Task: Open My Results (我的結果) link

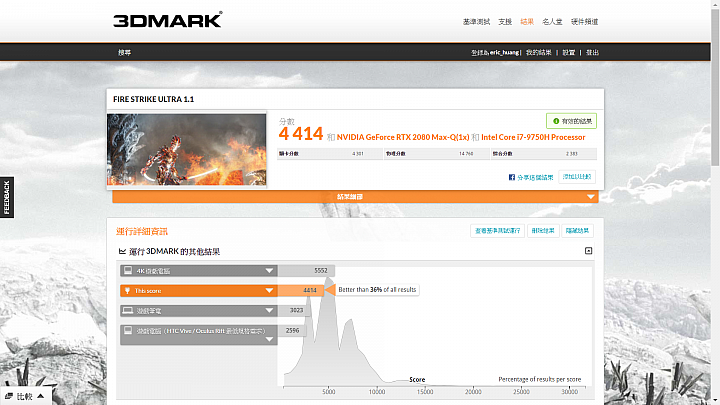Action: 539,52
